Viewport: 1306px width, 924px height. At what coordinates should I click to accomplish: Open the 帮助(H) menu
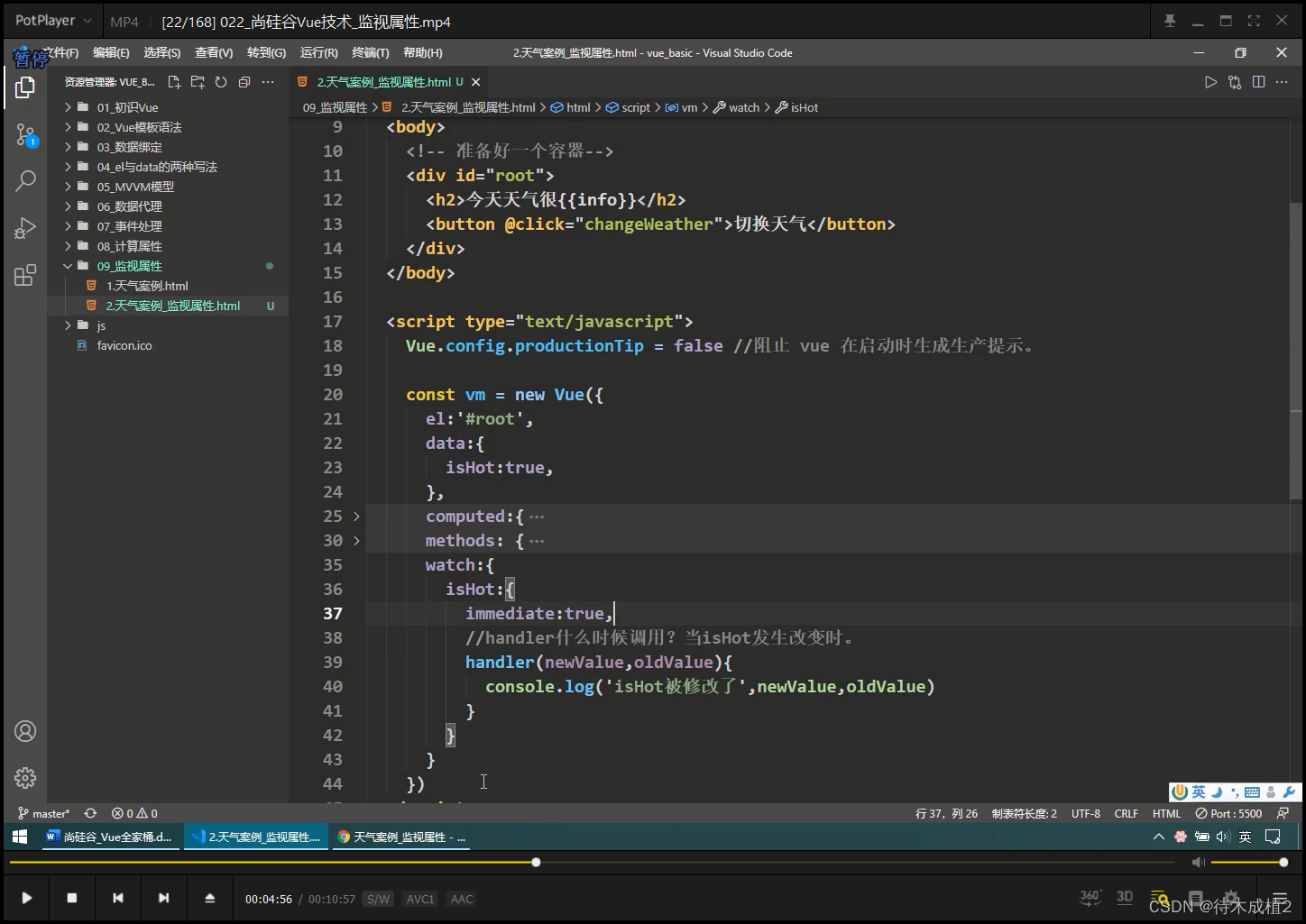[x=423, y=53]
